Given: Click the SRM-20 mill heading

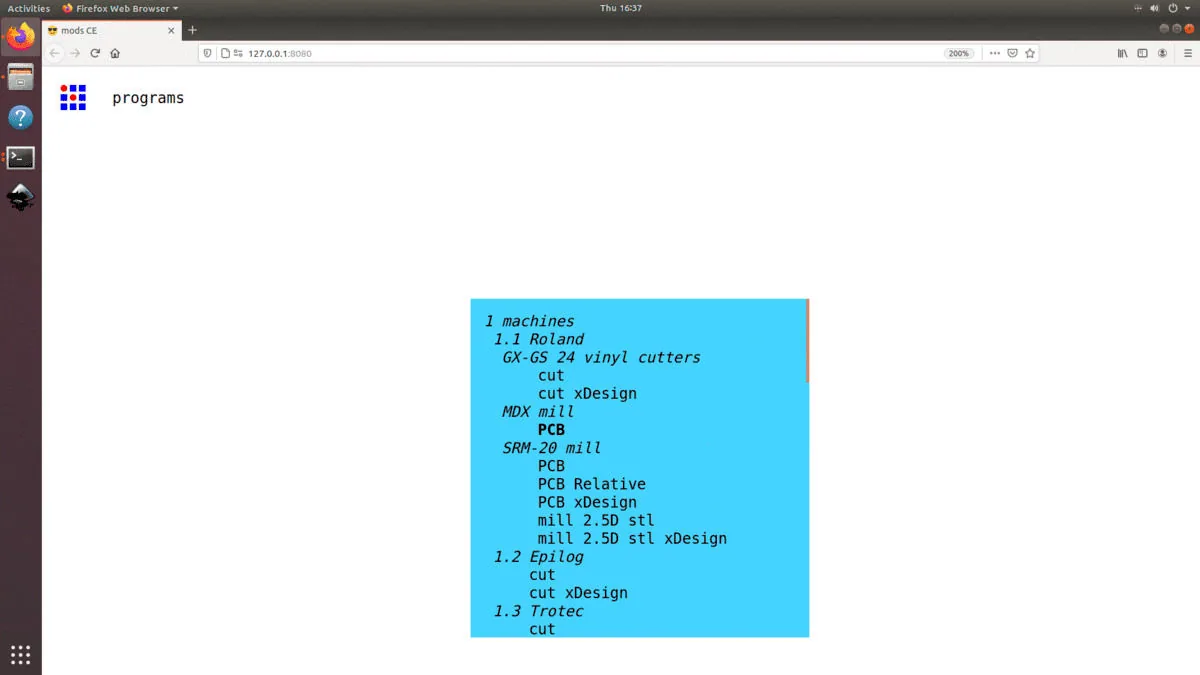Looking at the screenshot, I should pyautogui.click(x=551, y=448).
